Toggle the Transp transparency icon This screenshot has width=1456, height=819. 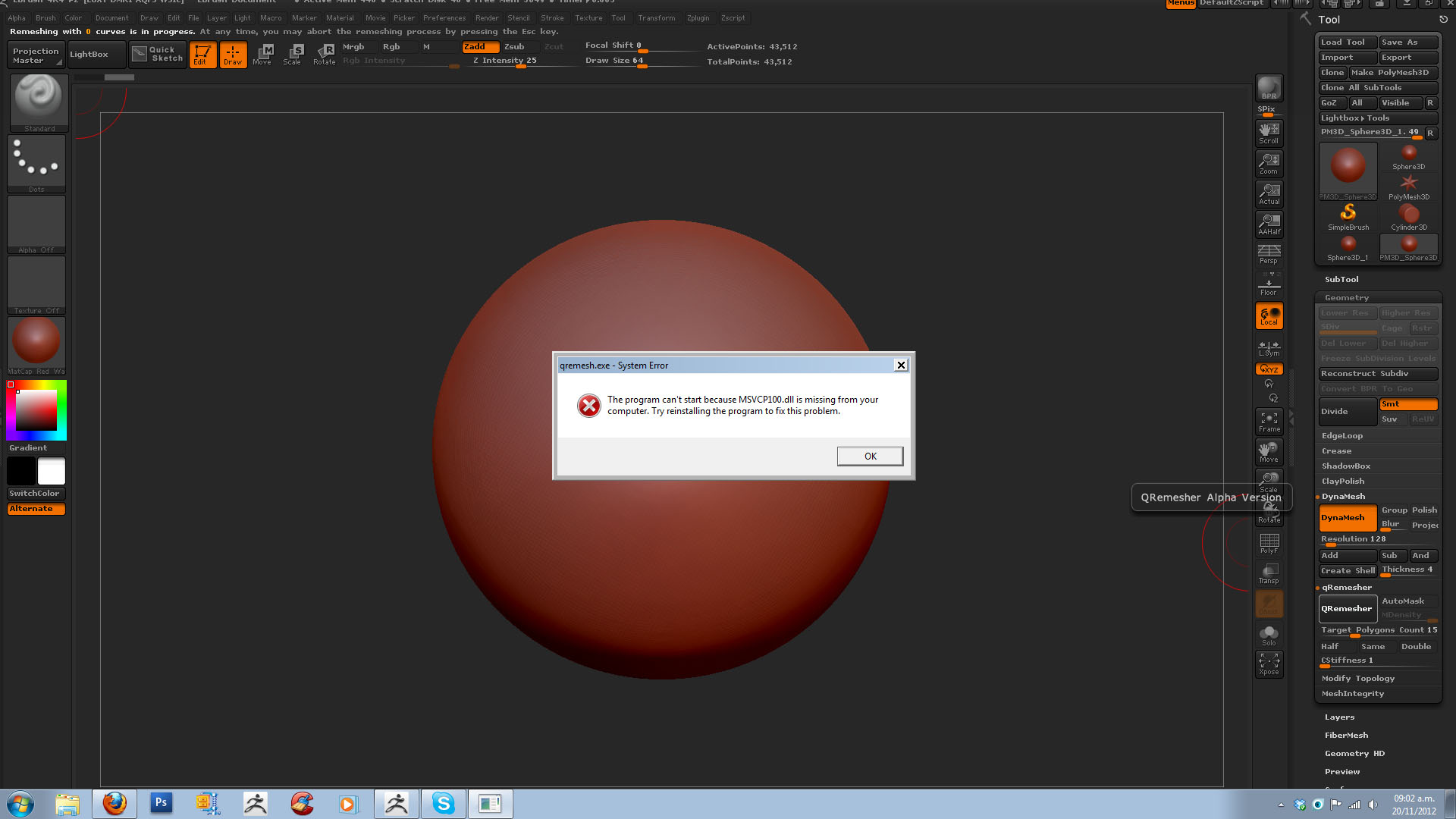pos(1269,573)
